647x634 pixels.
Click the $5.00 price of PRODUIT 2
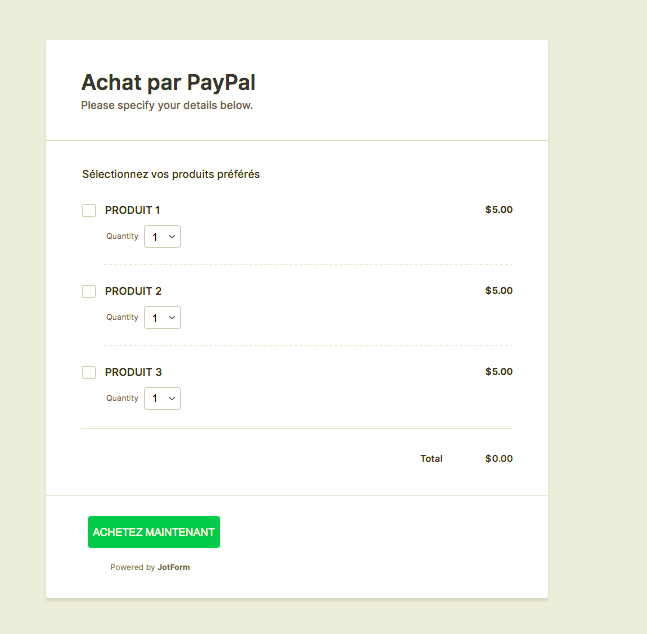click(498, 291)
